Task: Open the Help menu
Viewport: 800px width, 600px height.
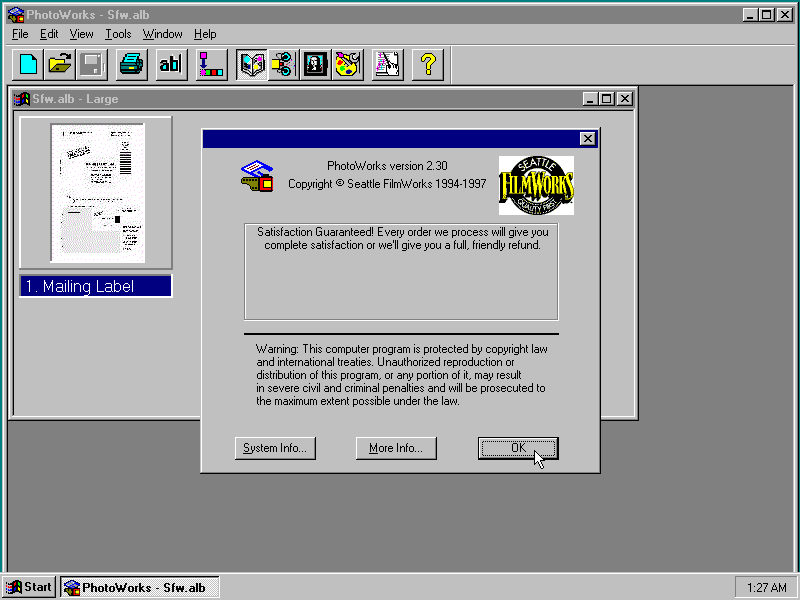Action: (x=205, y=34)
